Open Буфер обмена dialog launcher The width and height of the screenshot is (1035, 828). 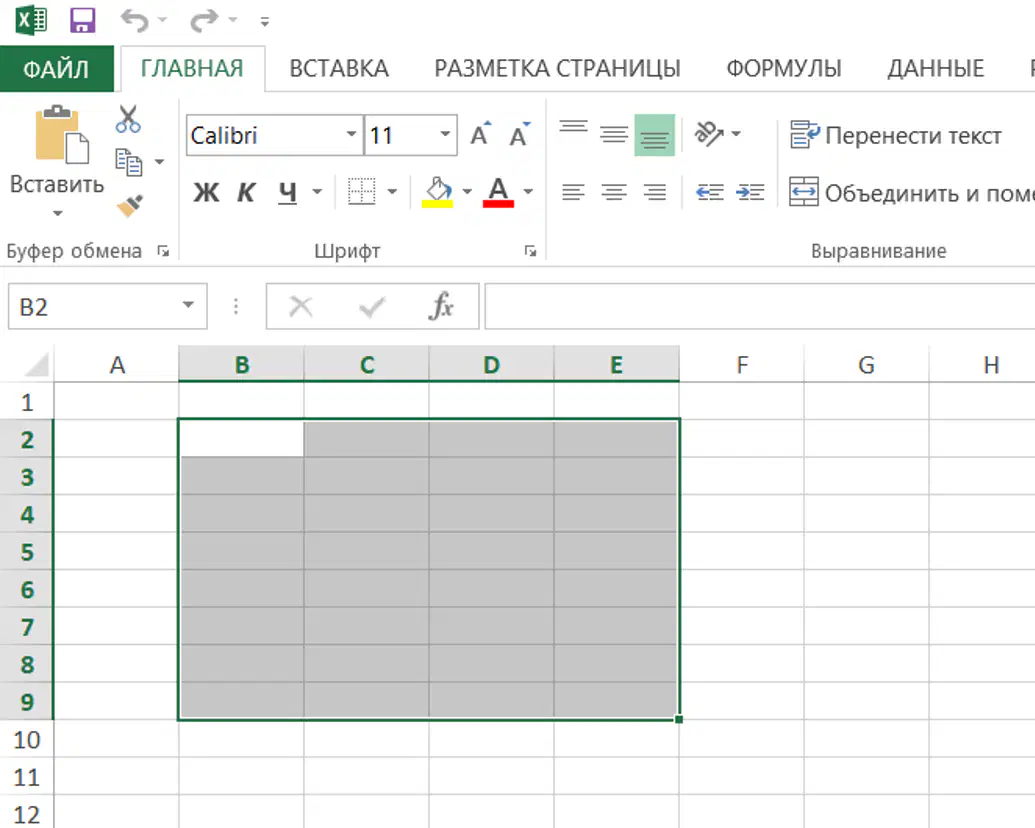tap(163, 251)
